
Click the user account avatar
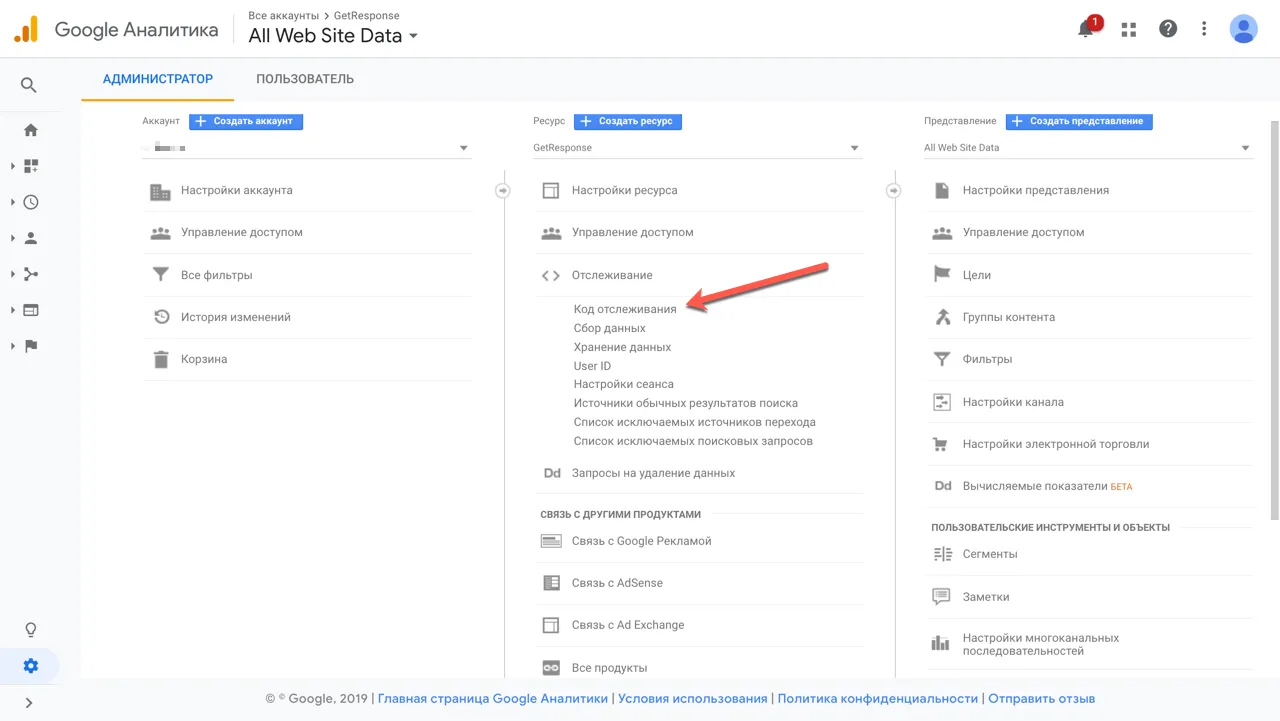tap(1243, 29)
